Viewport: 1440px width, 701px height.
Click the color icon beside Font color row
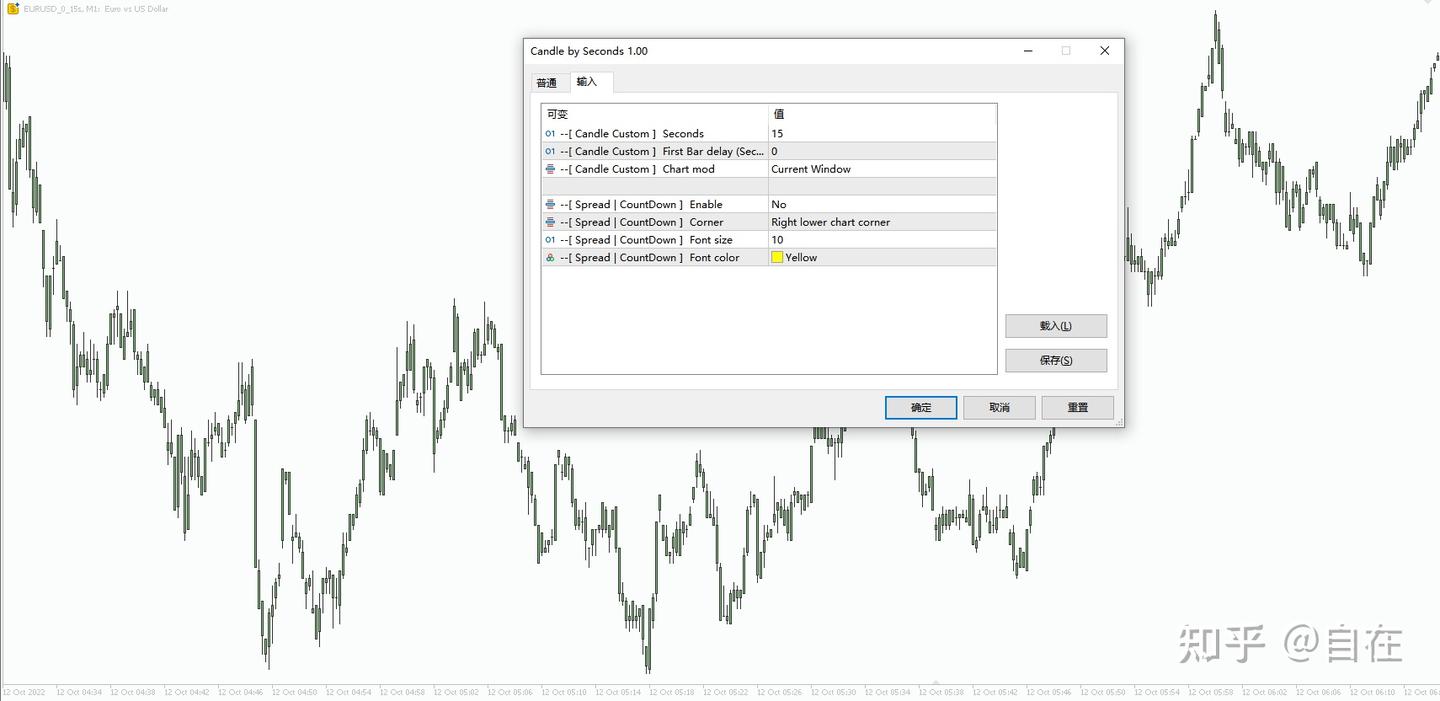tap(550, 258)
